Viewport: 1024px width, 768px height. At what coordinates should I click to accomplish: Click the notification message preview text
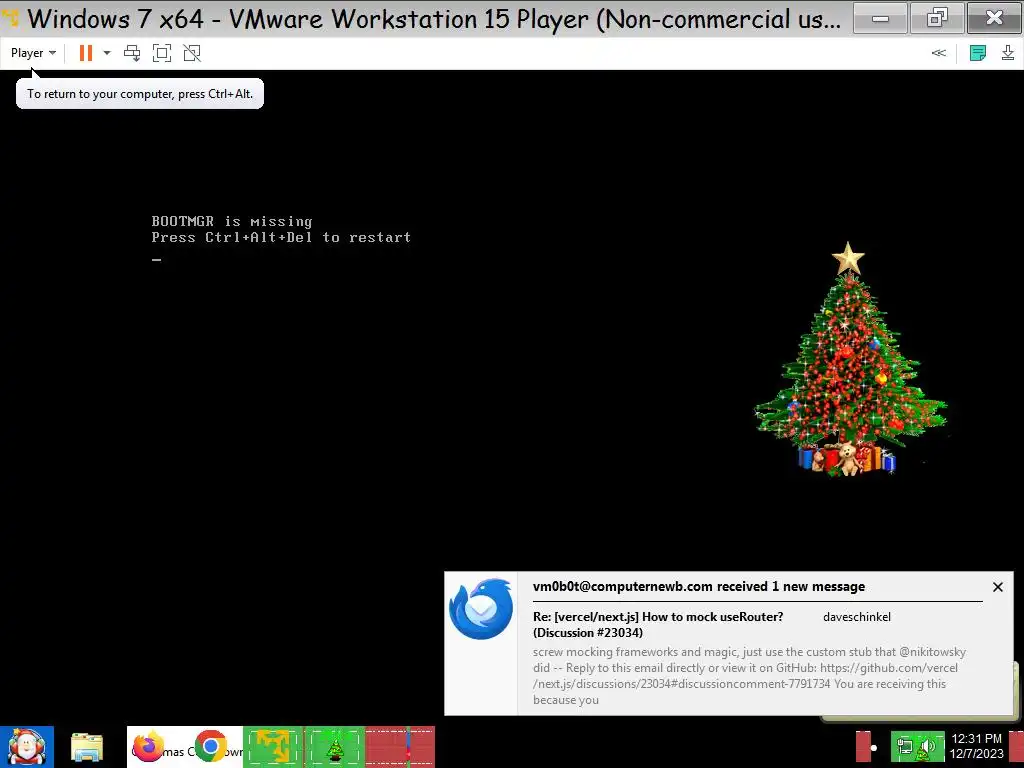tap(749, 676)
